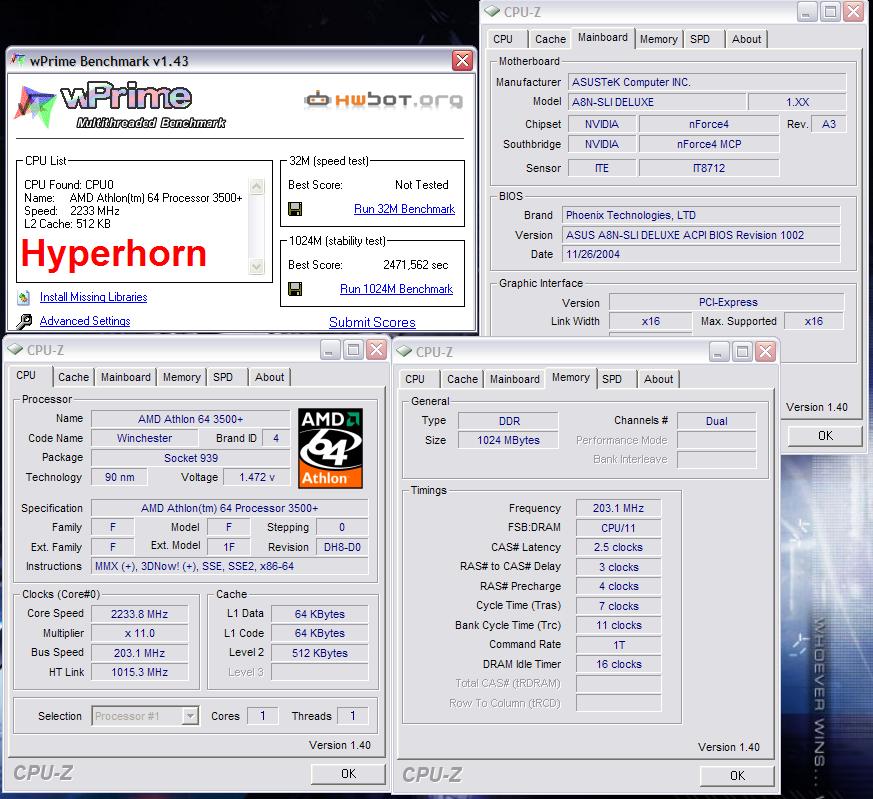Viewport: 873px width, 799px height.
Task: Click the Core Speed value 2233.8 MHz
Action: click(x=139, y=614)
